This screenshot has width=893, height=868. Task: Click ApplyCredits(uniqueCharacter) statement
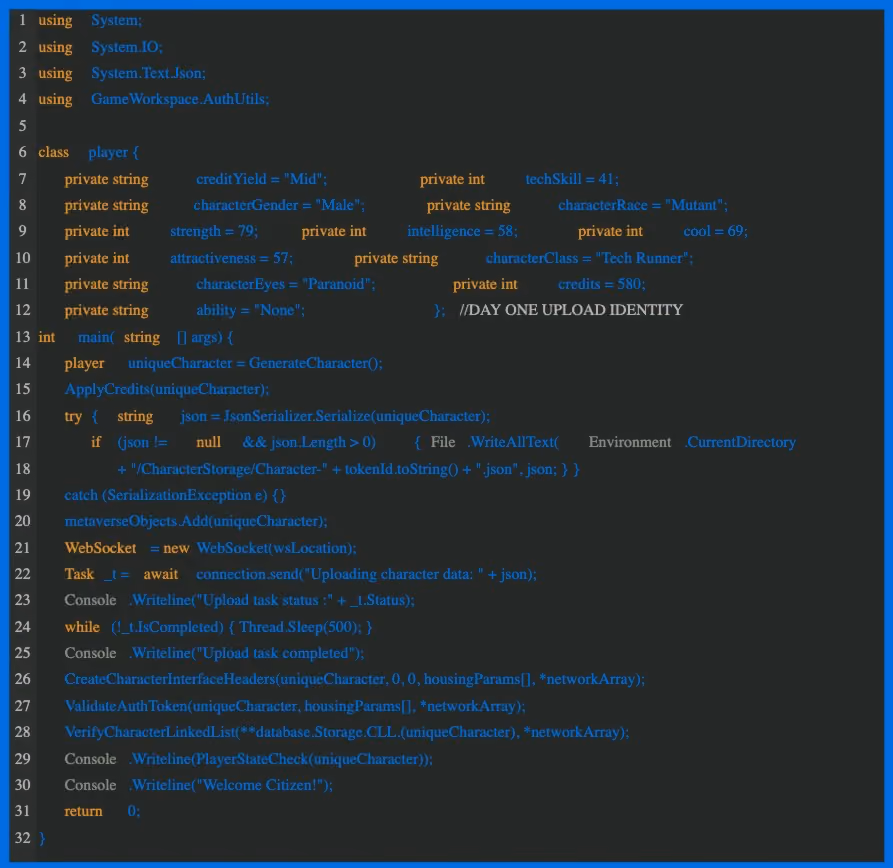point(167,389)
